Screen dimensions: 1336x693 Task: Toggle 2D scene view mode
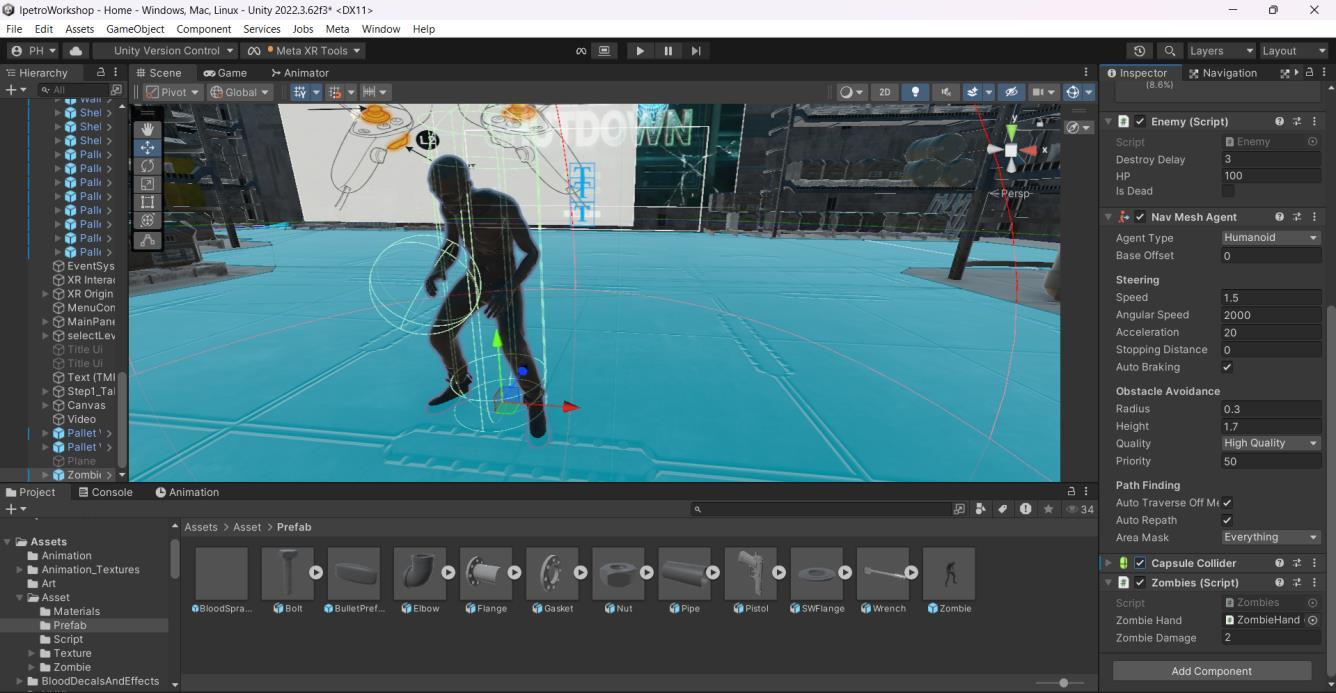pyautogui.click(x=884, y=92)
